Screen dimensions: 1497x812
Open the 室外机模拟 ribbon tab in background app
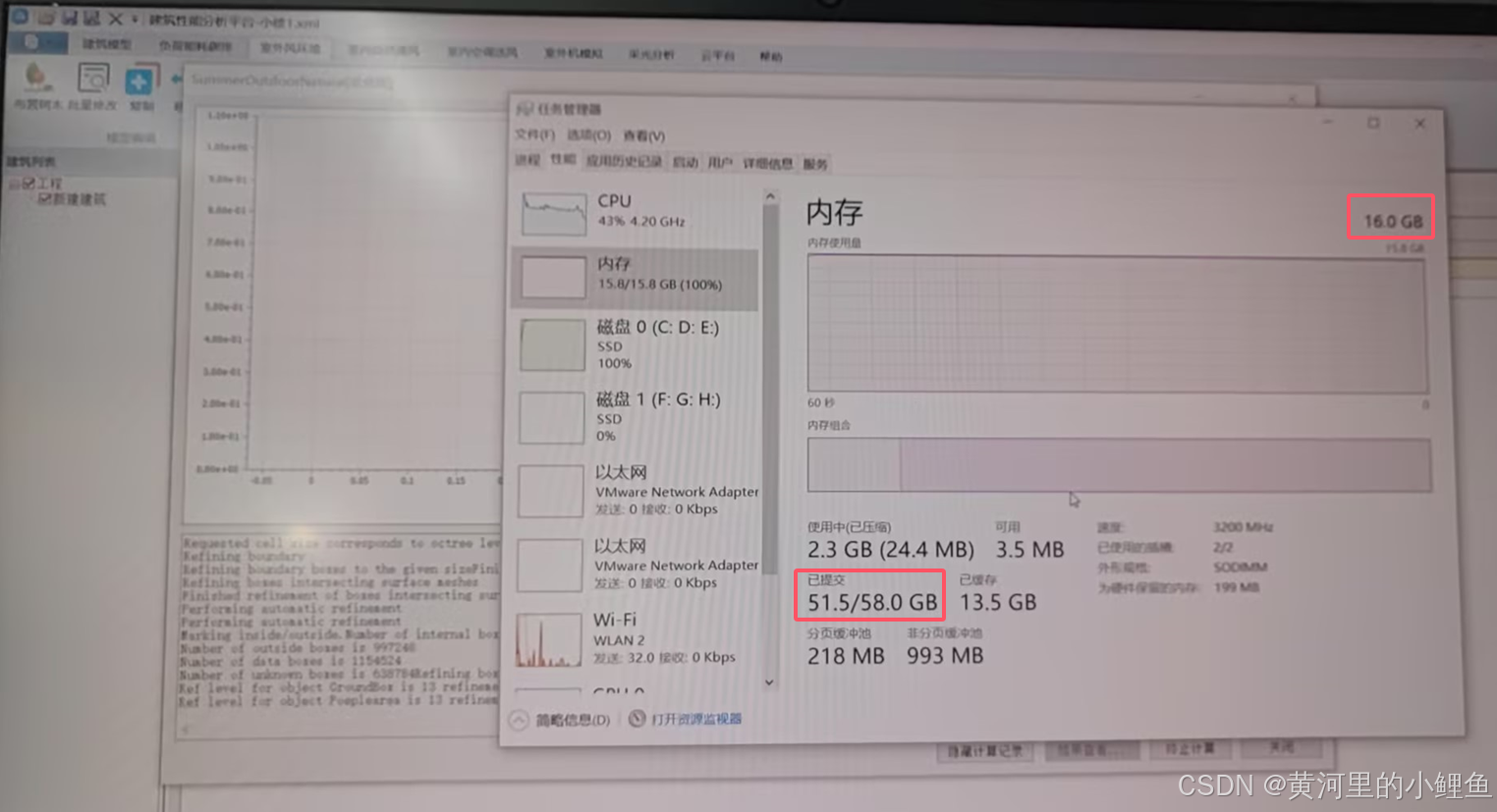pyautogui.click(x=573, y=53)
